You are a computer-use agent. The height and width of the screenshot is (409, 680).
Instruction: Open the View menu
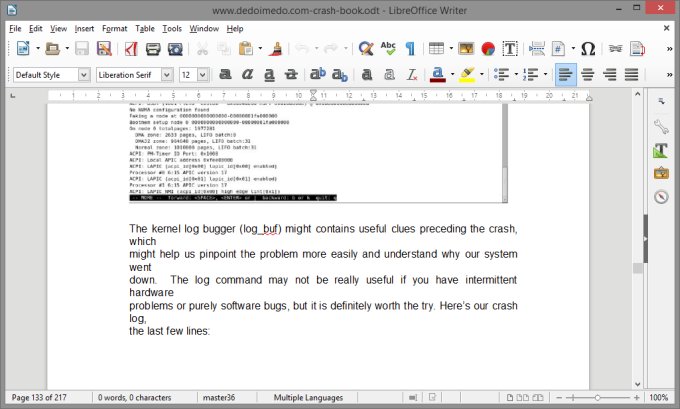pos(58,29)
